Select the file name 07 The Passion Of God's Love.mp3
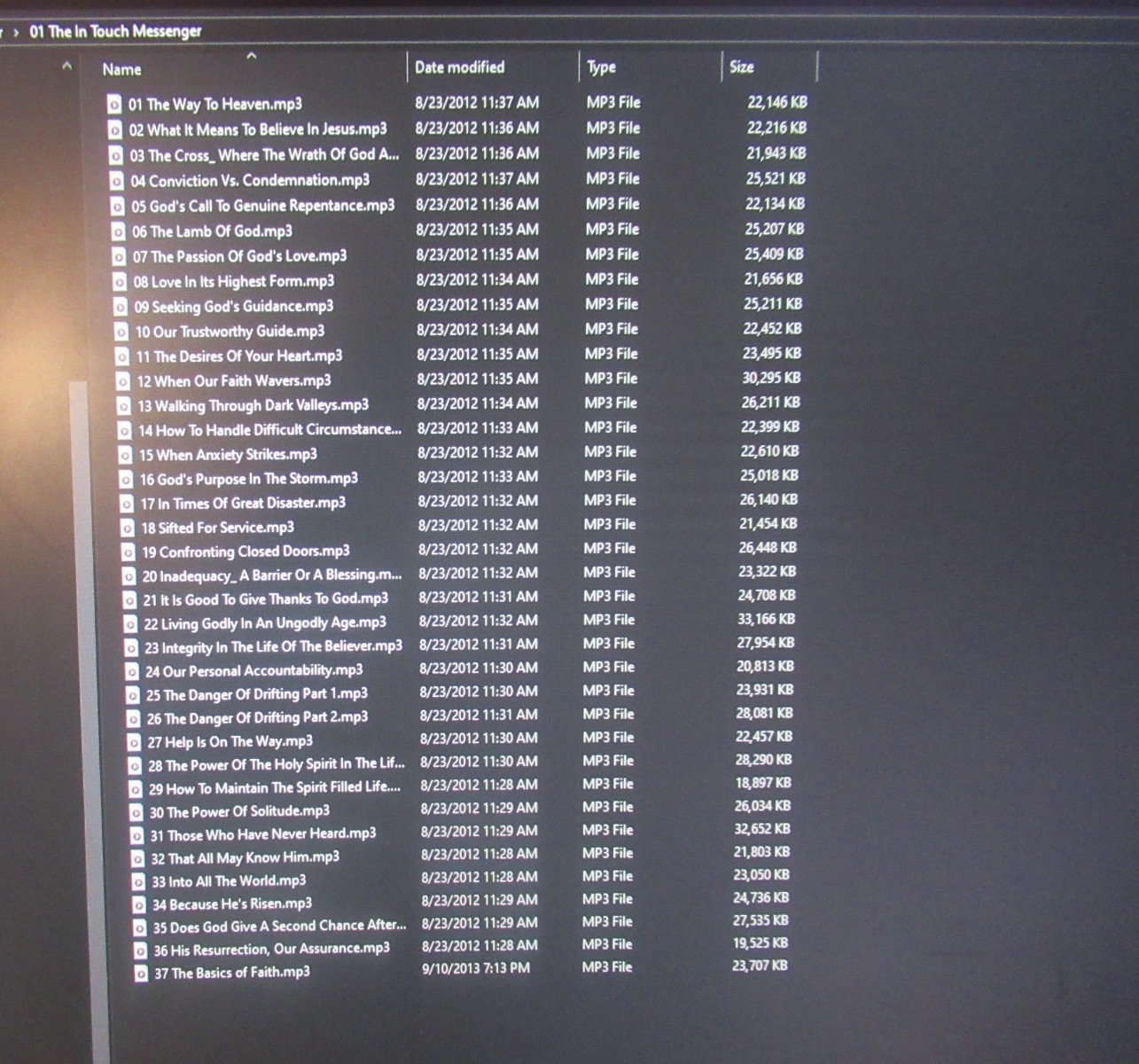This screenshot has width=1139, height=1064. 239,256
